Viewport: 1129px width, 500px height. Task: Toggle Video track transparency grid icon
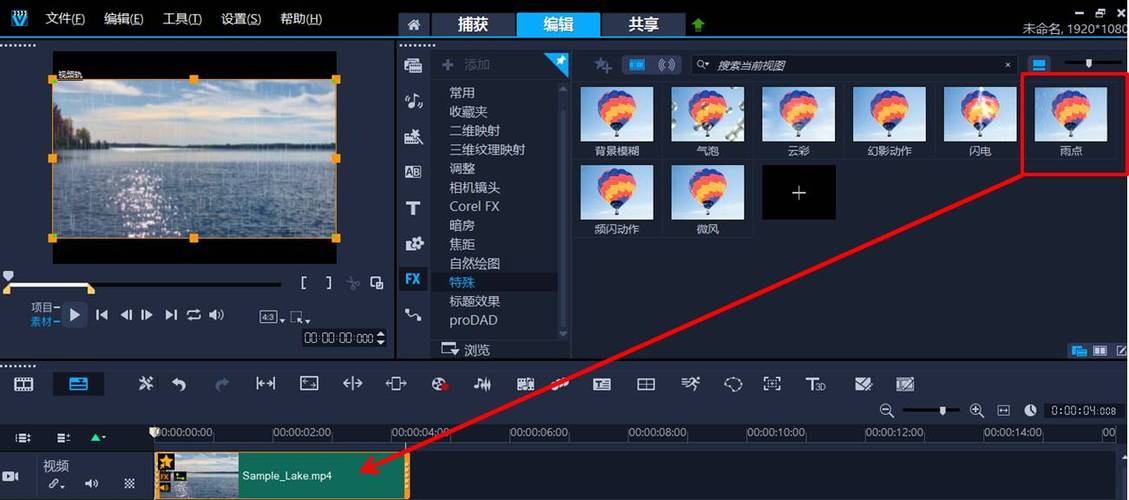pyautogui.click(x=129, y=483)
